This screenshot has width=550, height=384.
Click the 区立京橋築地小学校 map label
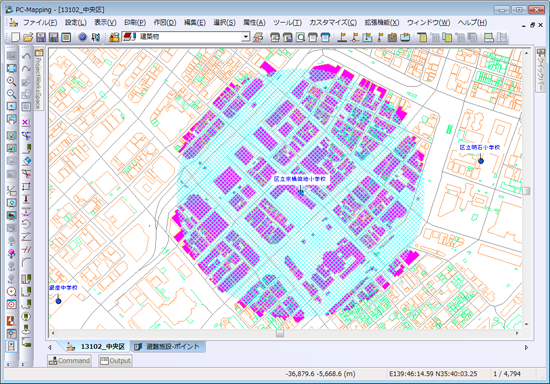(x=300, y=179)
